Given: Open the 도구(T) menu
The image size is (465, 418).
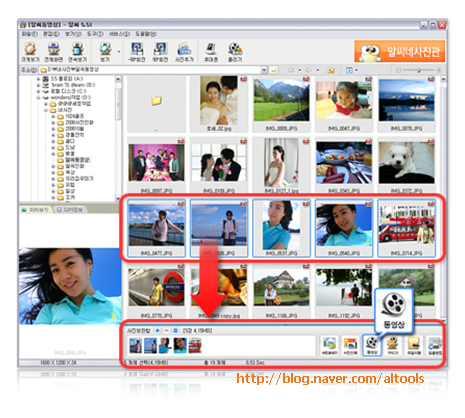Looking at the screenshot, I should click(95, 34).
